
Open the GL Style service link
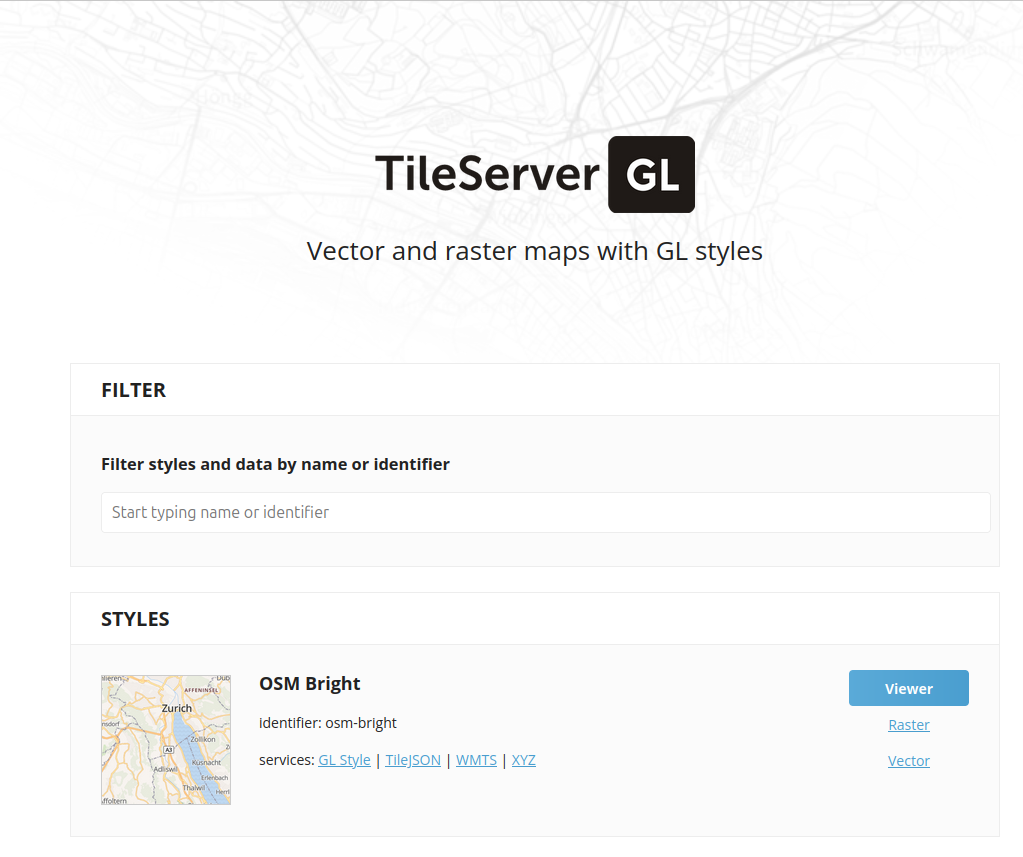344,759
